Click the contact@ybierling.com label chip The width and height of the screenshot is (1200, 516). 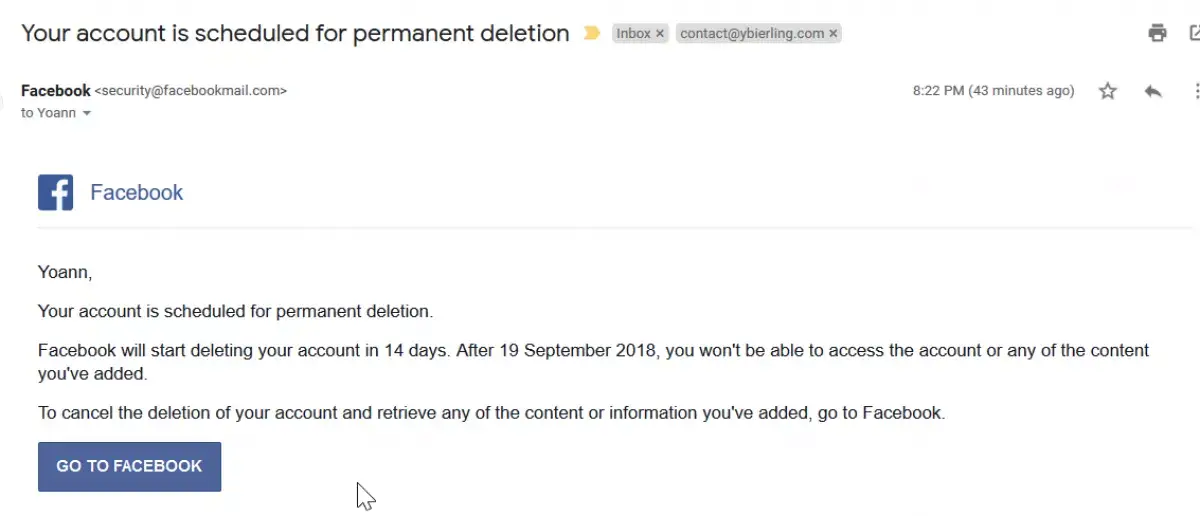[x=752, y=33]
